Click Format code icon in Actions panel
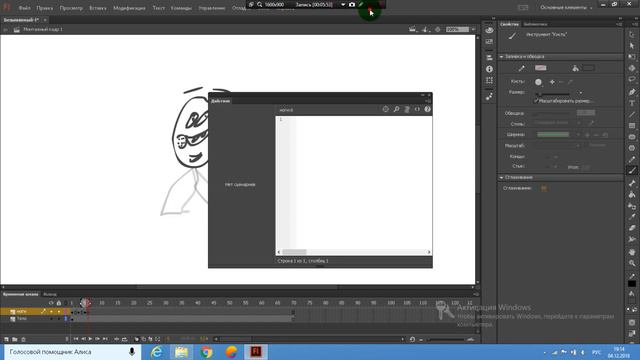Viewport: 640px width, 360px height. tap(407, 109)
